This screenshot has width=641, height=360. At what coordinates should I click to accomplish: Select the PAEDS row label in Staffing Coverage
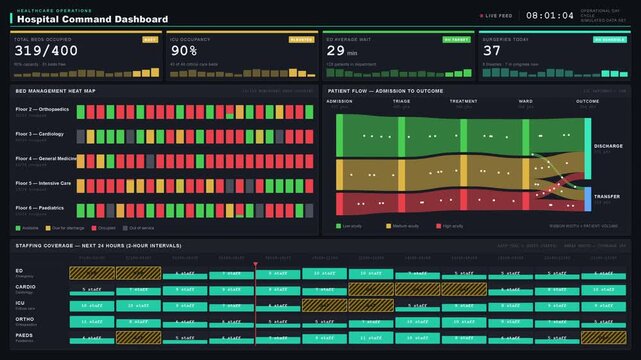(x=24, y=335)
